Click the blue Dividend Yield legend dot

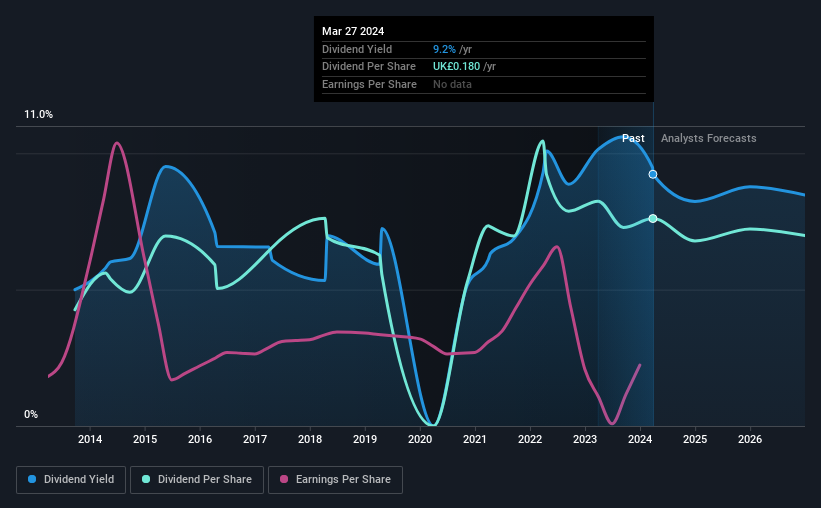(32, 479)
